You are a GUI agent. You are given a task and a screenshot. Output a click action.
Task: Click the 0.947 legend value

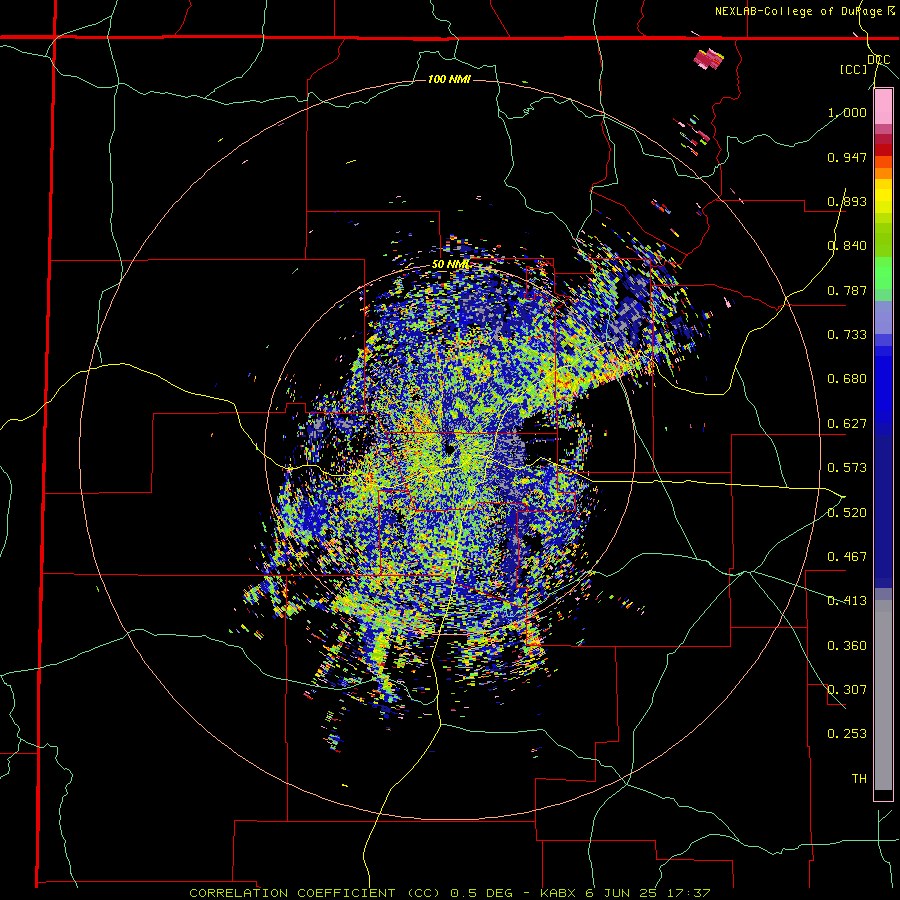pyautogui.click(x=847, y=157)
